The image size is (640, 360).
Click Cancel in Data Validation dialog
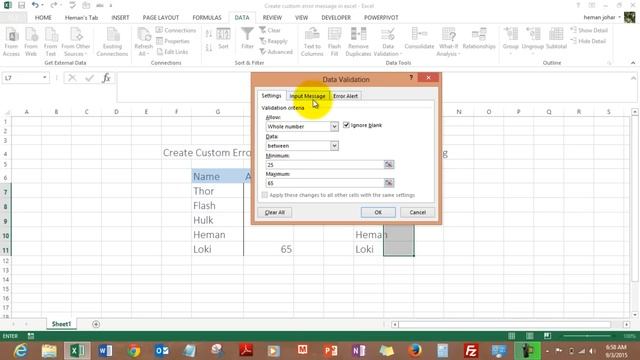(x=417, y=212)
